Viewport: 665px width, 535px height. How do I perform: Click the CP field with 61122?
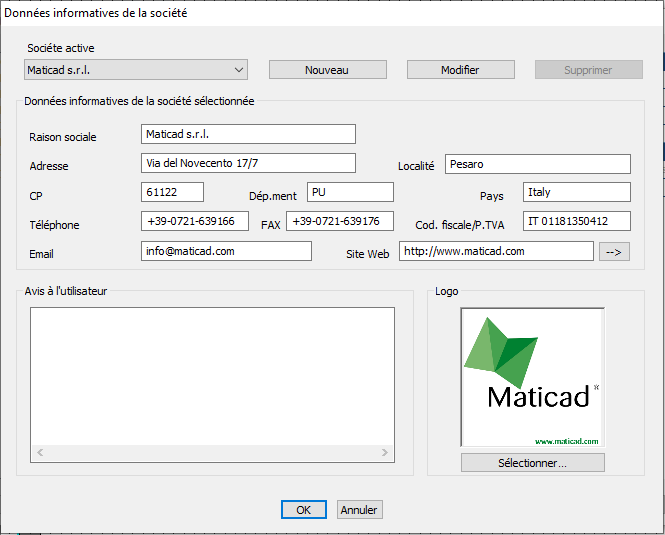172,192
